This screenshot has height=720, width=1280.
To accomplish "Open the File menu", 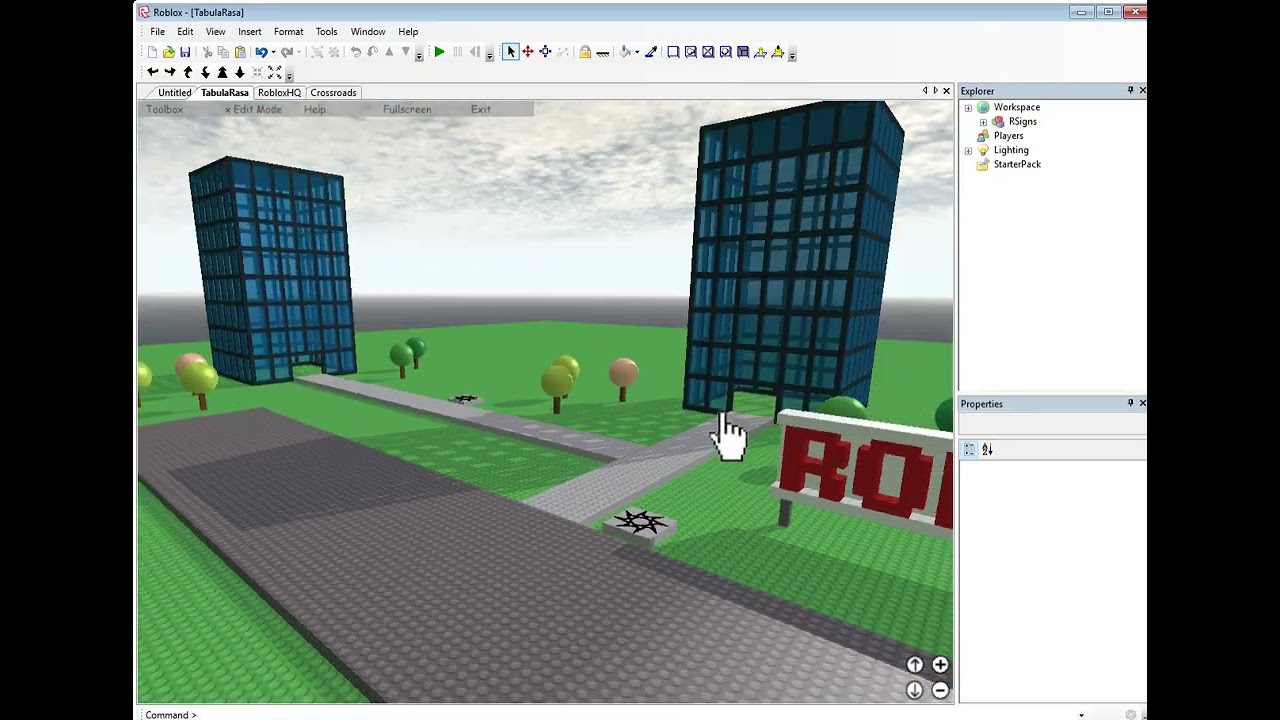I will point(158,32).
